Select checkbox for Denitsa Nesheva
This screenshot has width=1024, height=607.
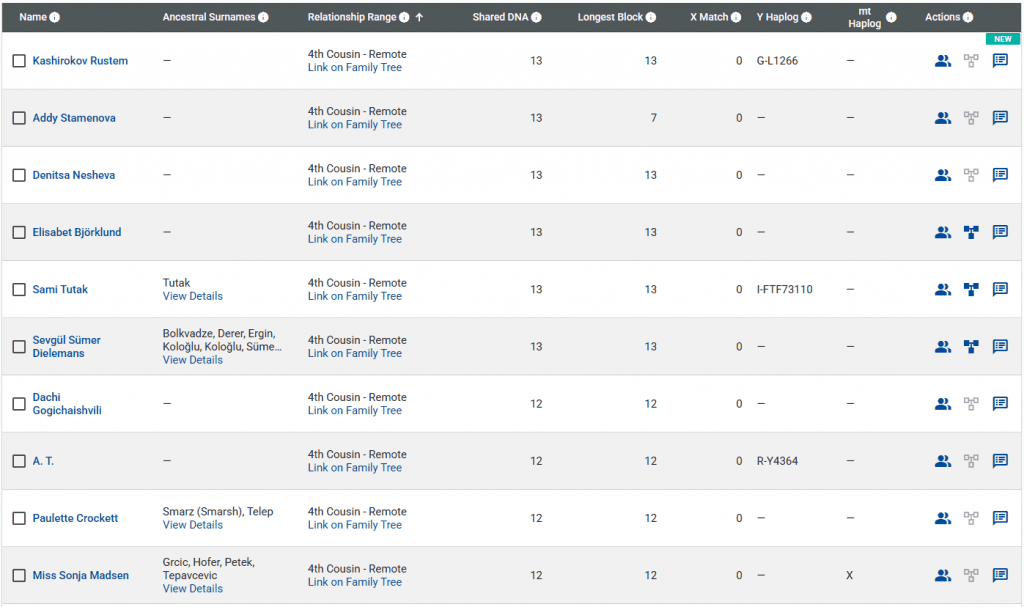click(x=19, y=175)
